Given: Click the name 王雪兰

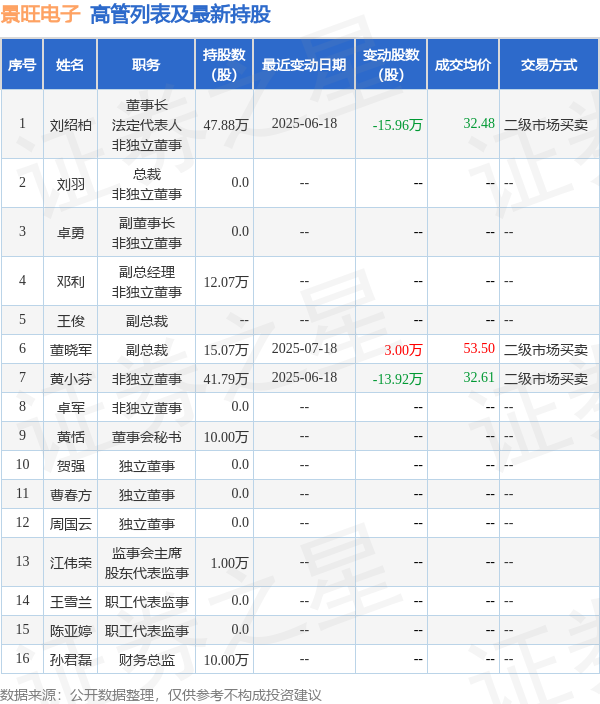Looking at the screenshot, I should pyautogui.click(x=71, y=602).
